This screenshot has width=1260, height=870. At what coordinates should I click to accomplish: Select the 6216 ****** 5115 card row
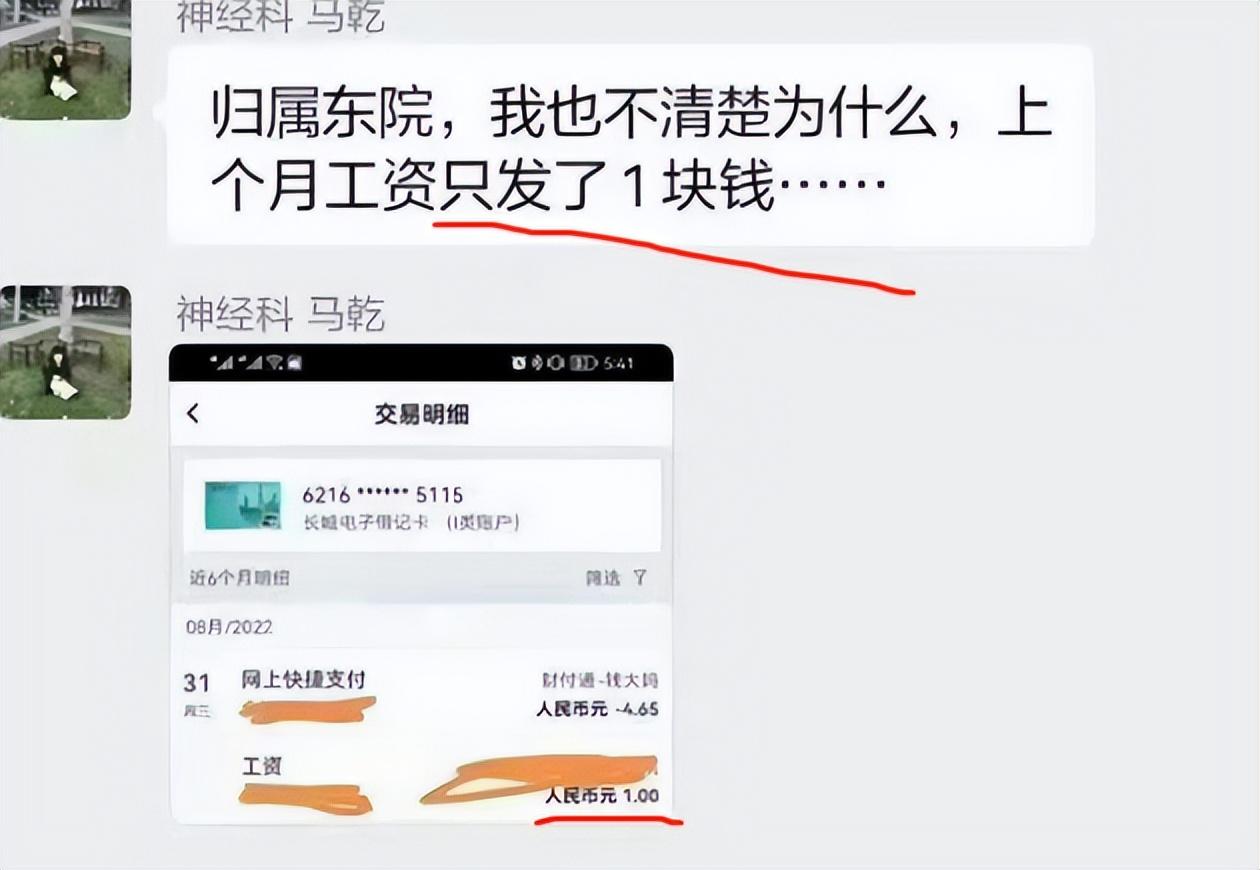click(x=422, y=505)
